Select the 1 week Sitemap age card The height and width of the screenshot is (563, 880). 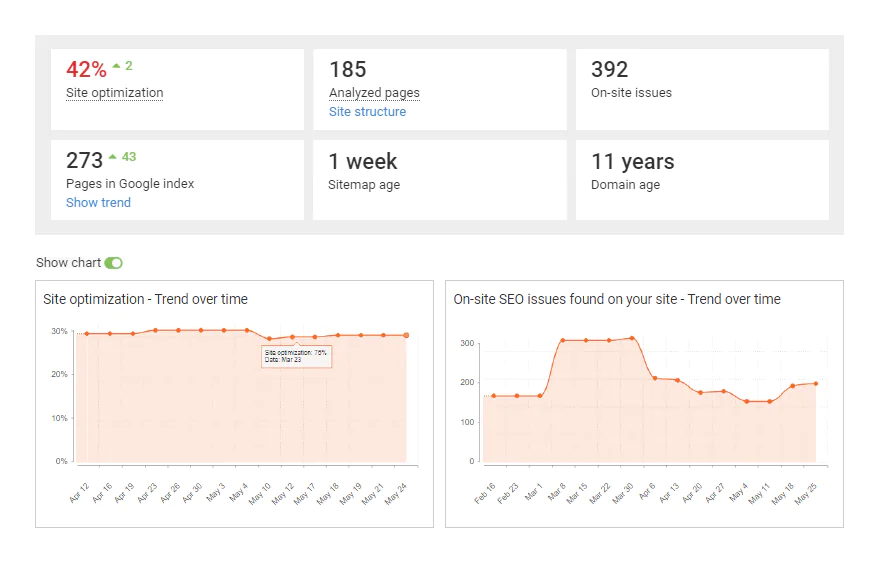[439, 180]
